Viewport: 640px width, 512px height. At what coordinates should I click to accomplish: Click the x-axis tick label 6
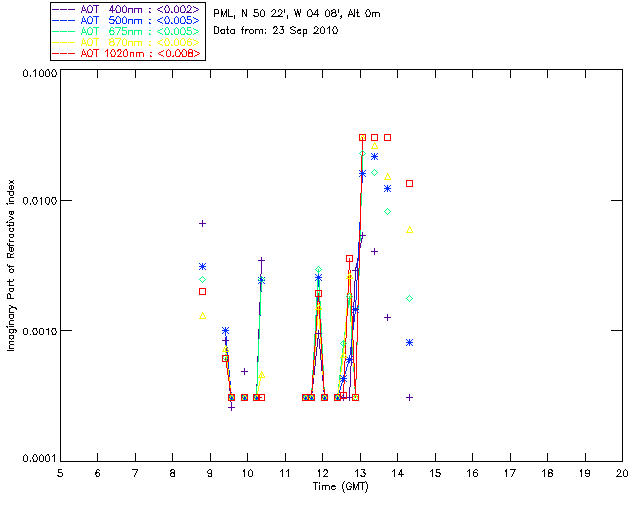pos(98,473)
